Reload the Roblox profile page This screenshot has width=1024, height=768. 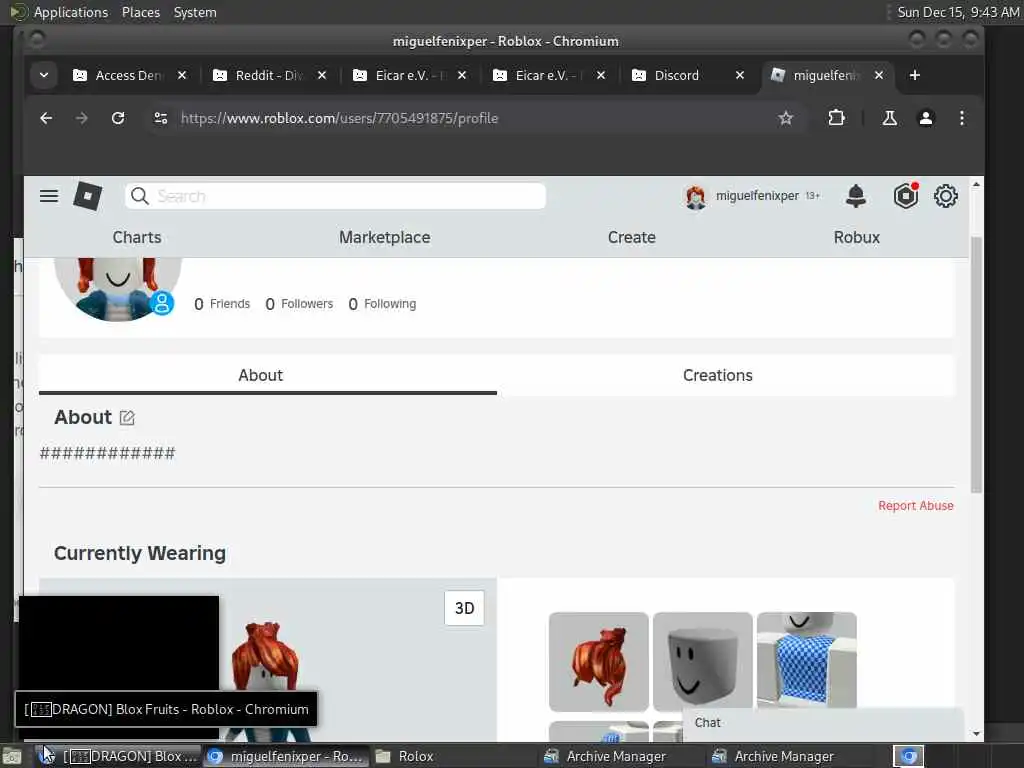click(118, 118)
